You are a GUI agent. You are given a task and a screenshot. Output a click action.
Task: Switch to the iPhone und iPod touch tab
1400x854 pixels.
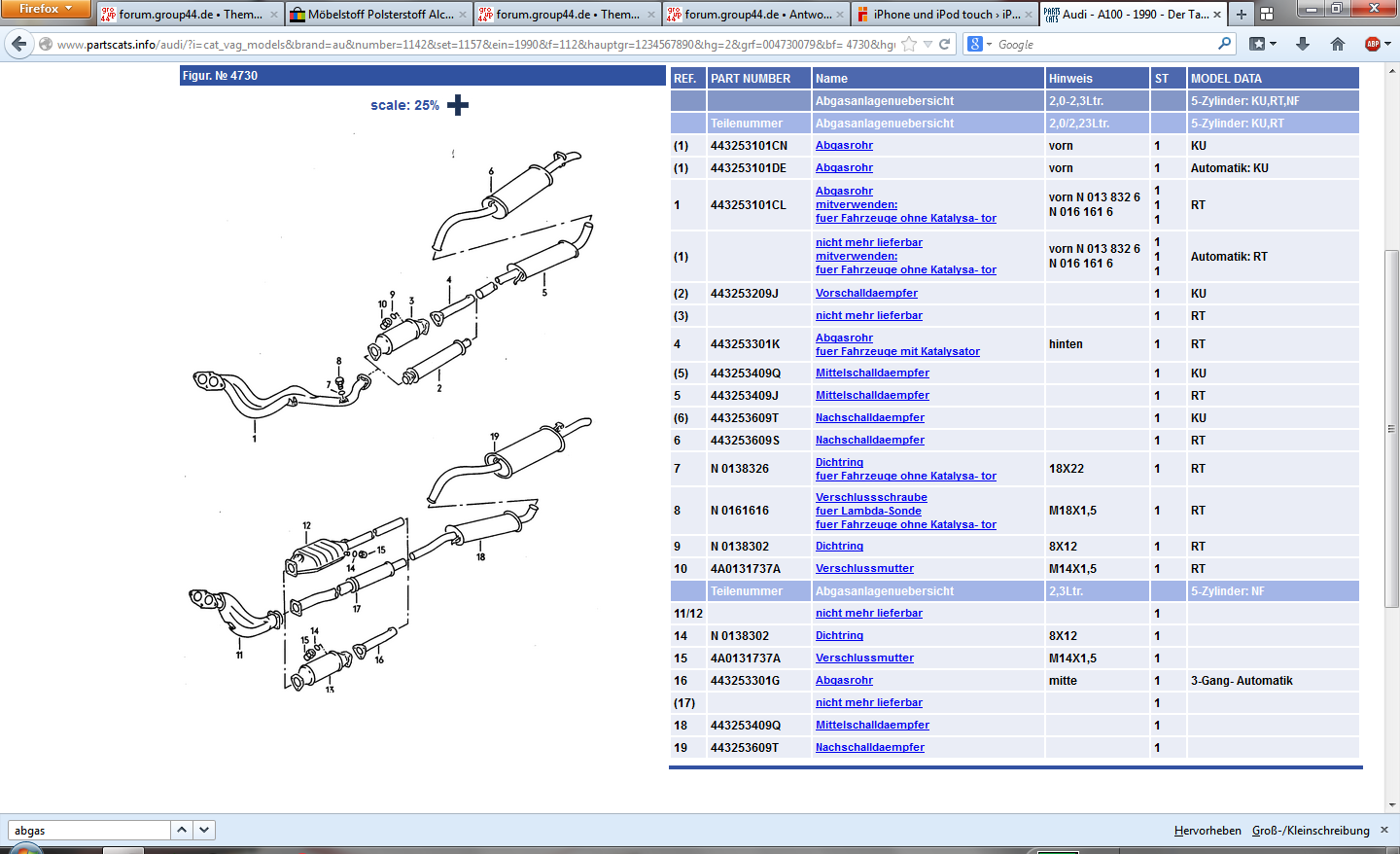coord(945,15)
